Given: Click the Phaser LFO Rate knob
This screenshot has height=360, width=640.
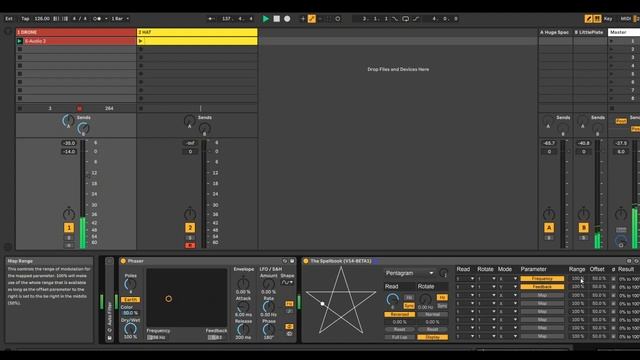Looking at the screenshot, I should [268, 307].
